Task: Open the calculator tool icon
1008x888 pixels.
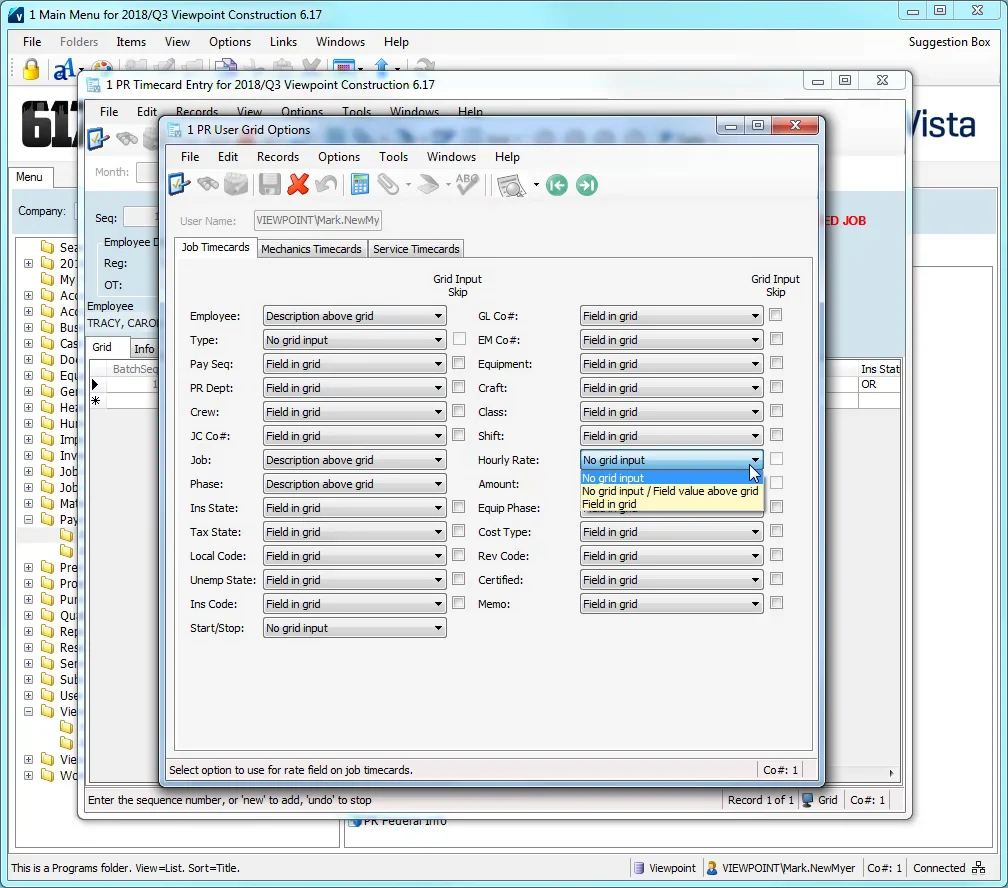Action: pyautogui.click(x=360, y=185)
